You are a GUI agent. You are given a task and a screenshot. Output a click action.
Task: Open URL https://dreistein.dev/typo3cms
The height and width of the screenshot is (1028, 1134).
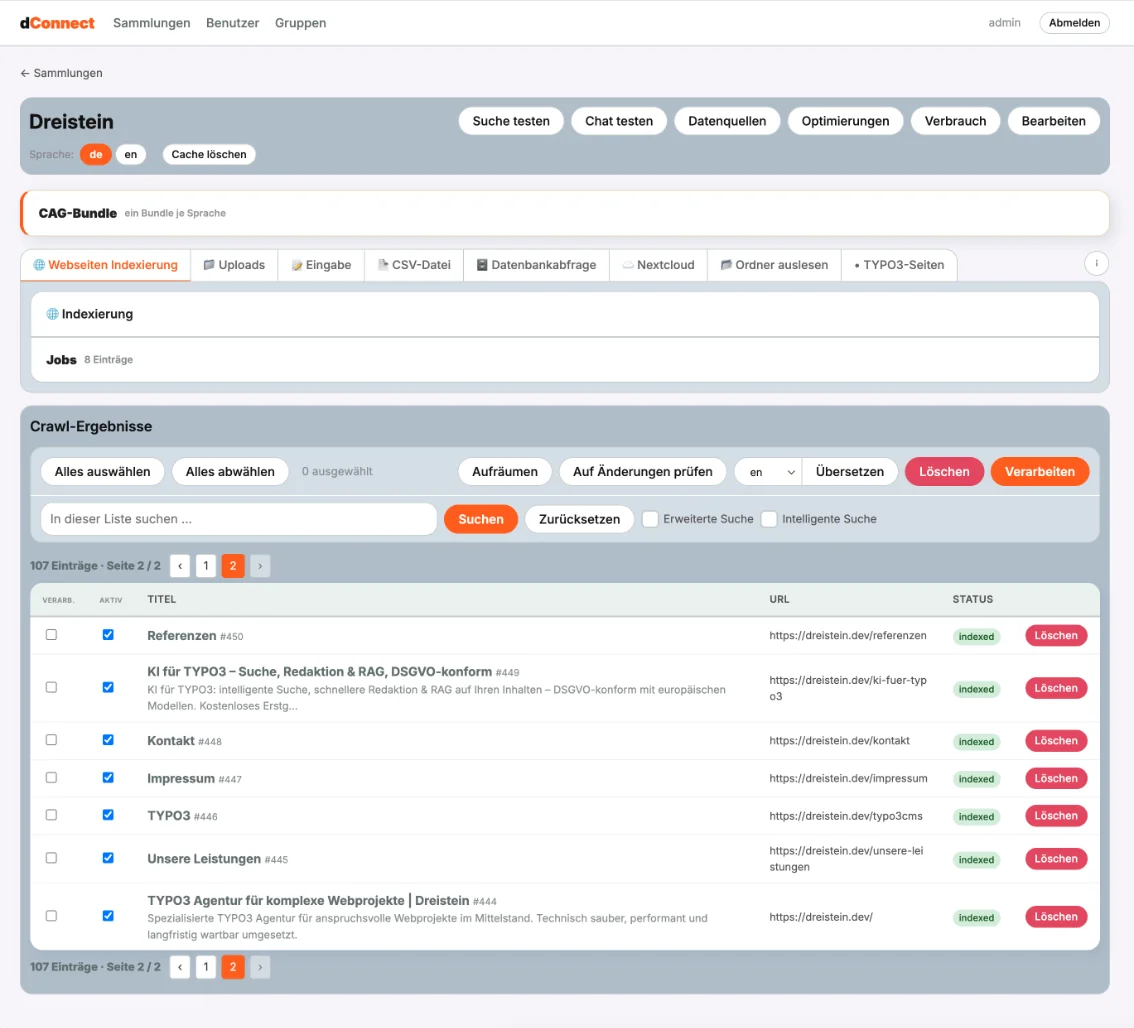(x=846, y=816)
